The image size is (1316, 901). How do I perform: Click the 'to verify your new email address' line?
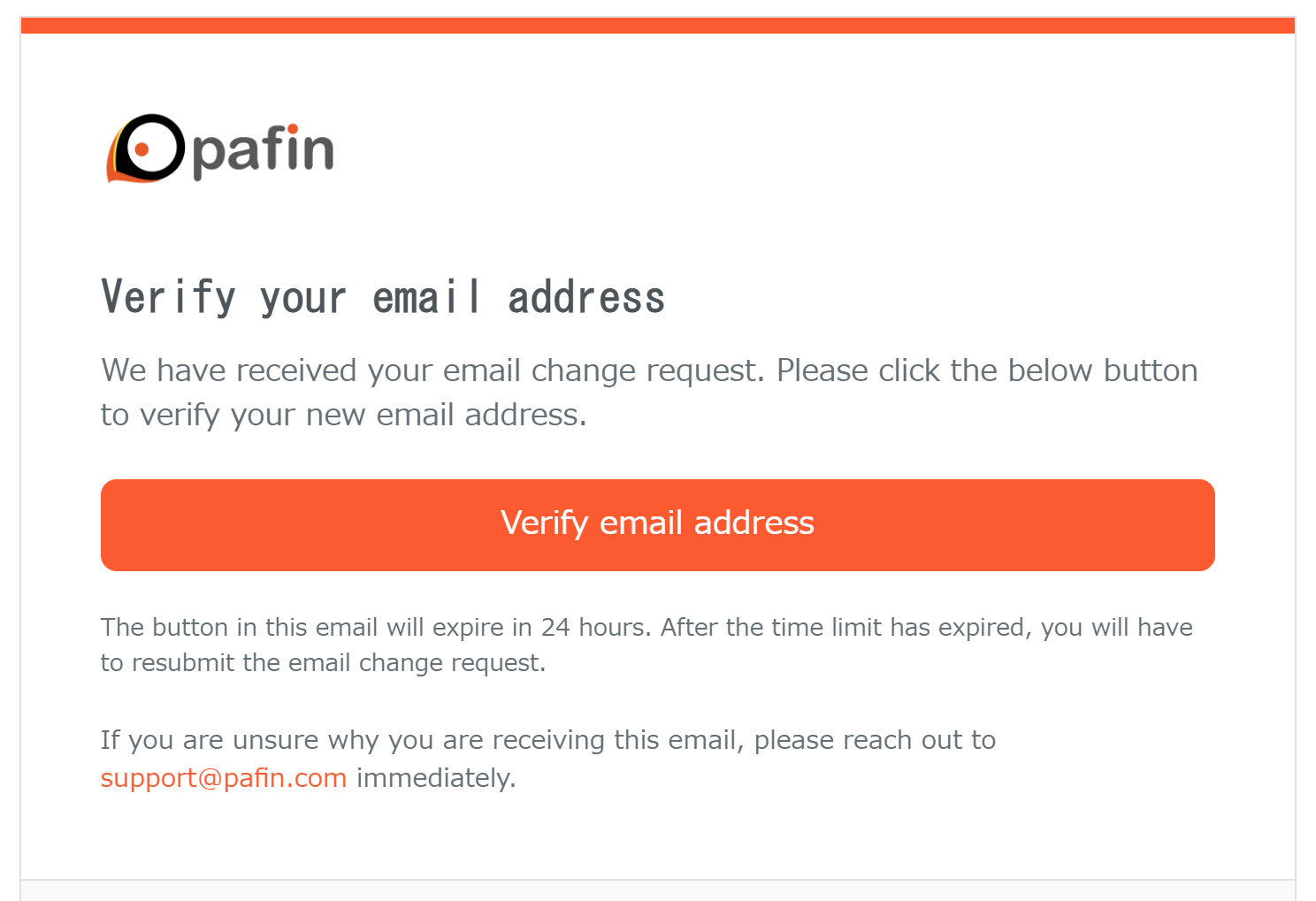click(344, 415)
